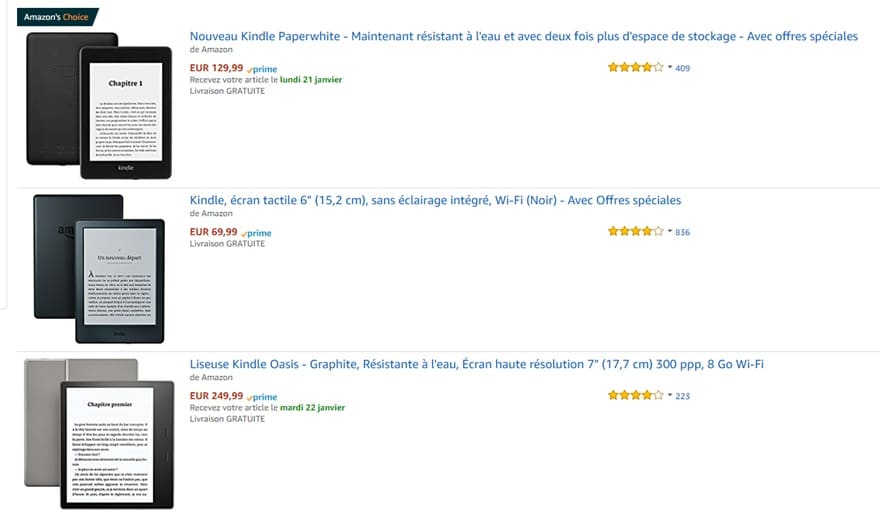Open basic Kindle 6" product image
880x513 pixels.
(x=97, y=269)
